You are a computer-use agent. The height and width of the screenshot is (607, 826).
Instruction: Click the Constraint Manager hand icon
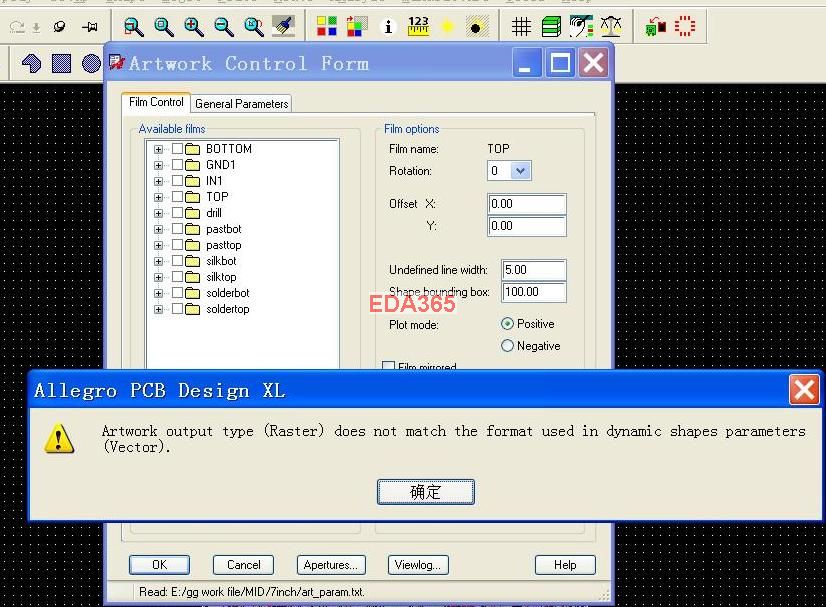(581, 26)
